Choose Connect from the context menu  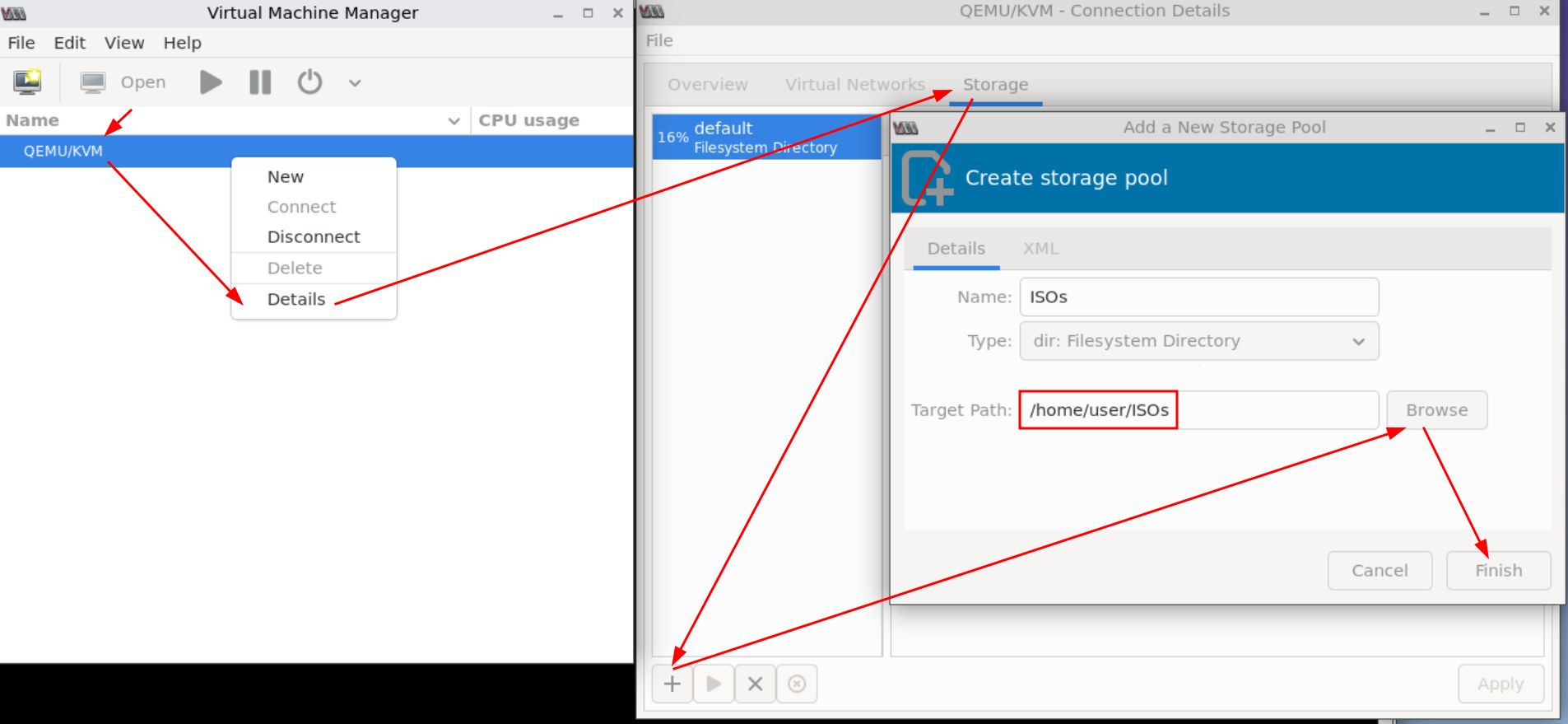[x=301, y=207]
